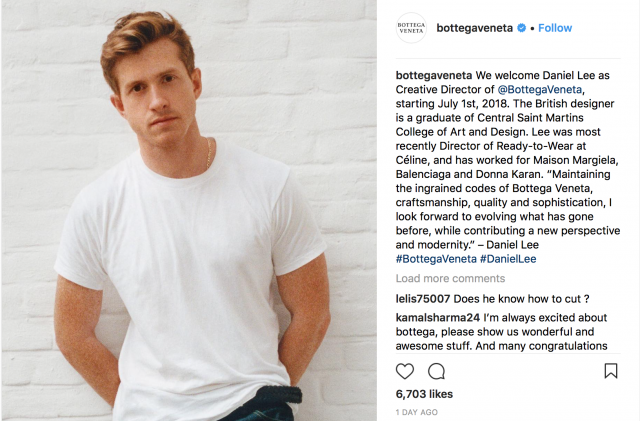Screen dimensions: 640x421
Task: Like the post with the heart icon
Action: click(x=405, y=371)
